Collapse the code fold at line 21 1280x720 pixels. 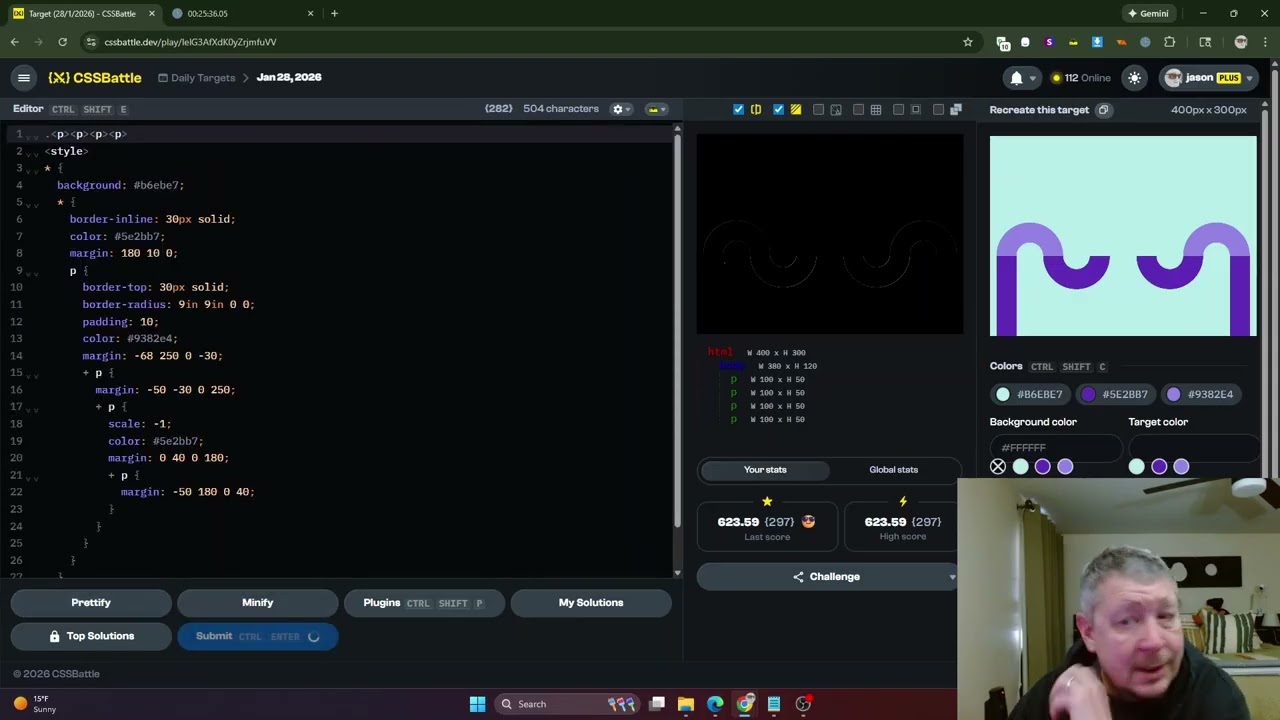[x=33, y=478]
